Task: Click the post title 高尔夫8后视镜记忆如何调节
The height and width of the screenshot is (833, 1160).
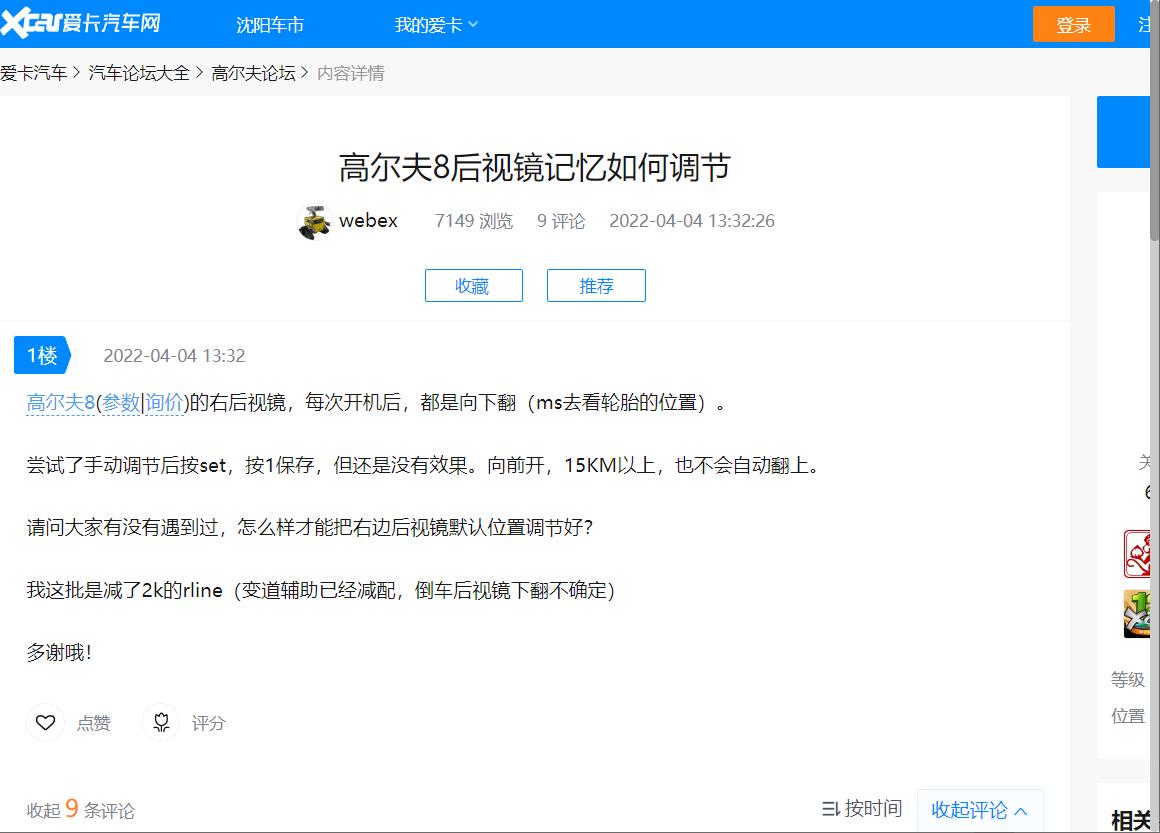Action: click(x=535, y=167)
